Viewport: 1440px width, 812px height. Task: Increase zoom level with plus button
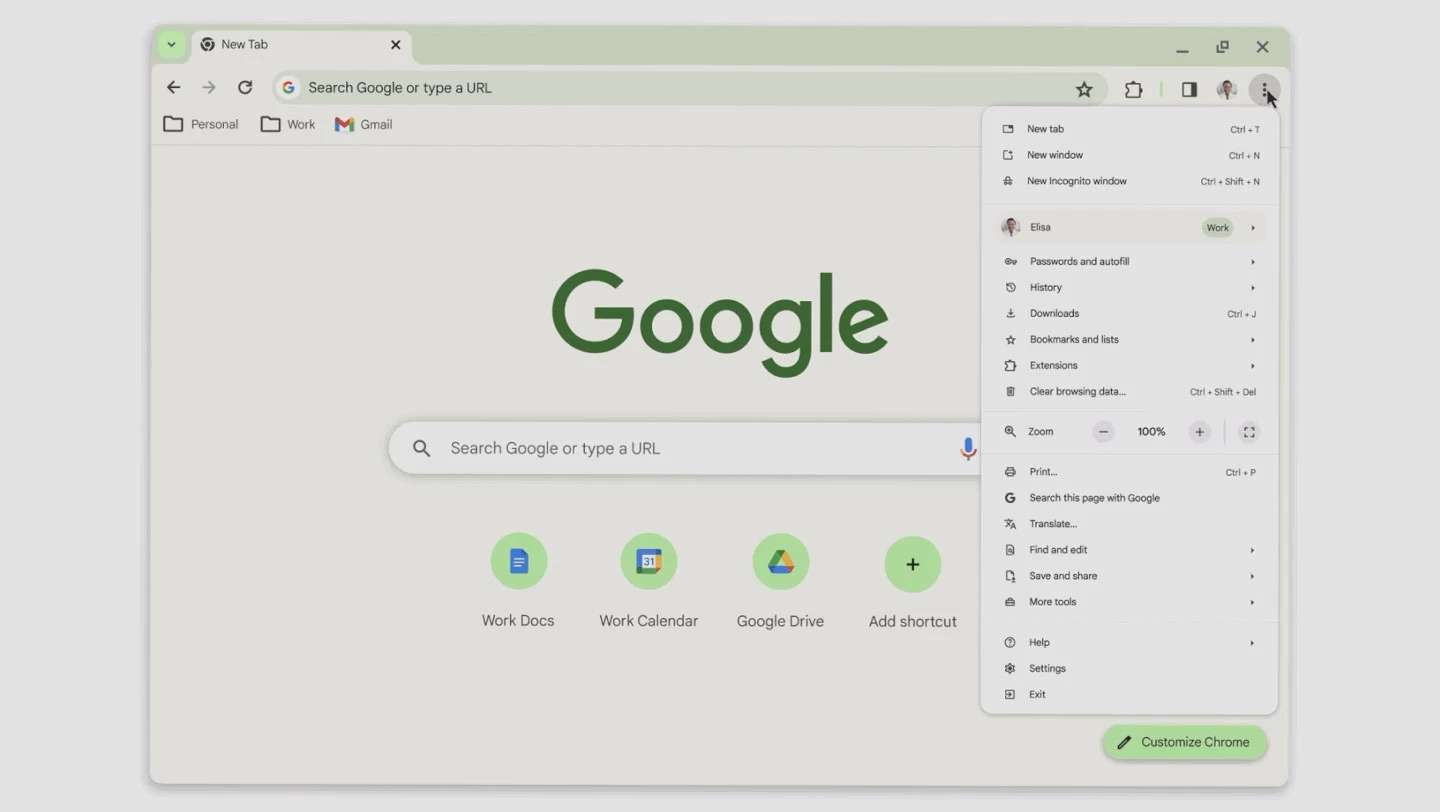(x=1199, y=432)
